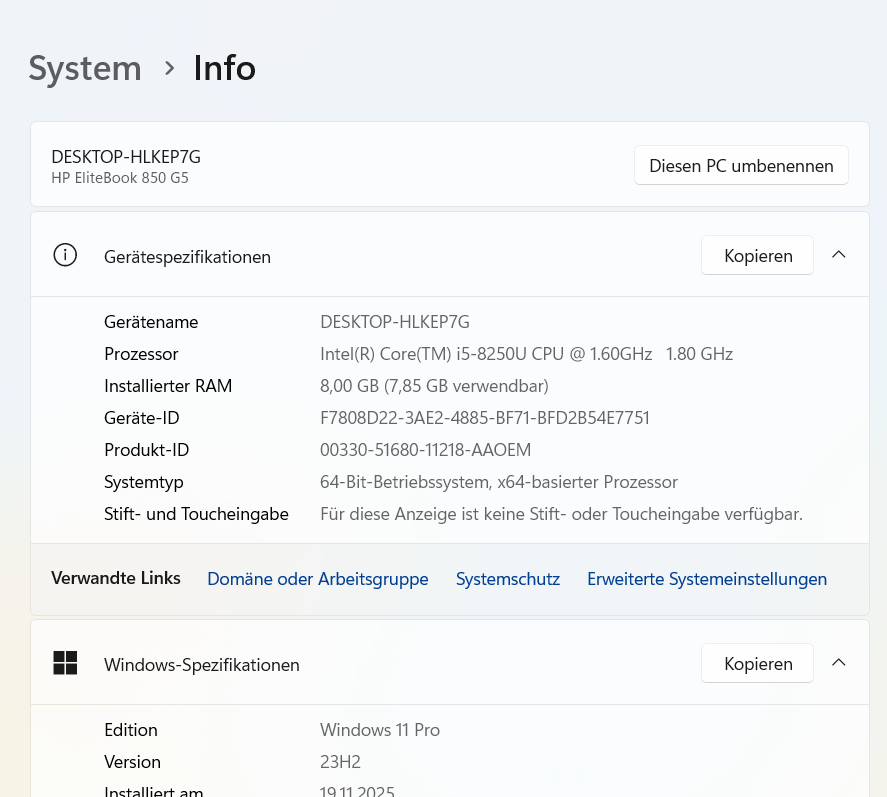Select the Windows-Spezifikationen header text
887x797 pixels.
click(202, 665)
